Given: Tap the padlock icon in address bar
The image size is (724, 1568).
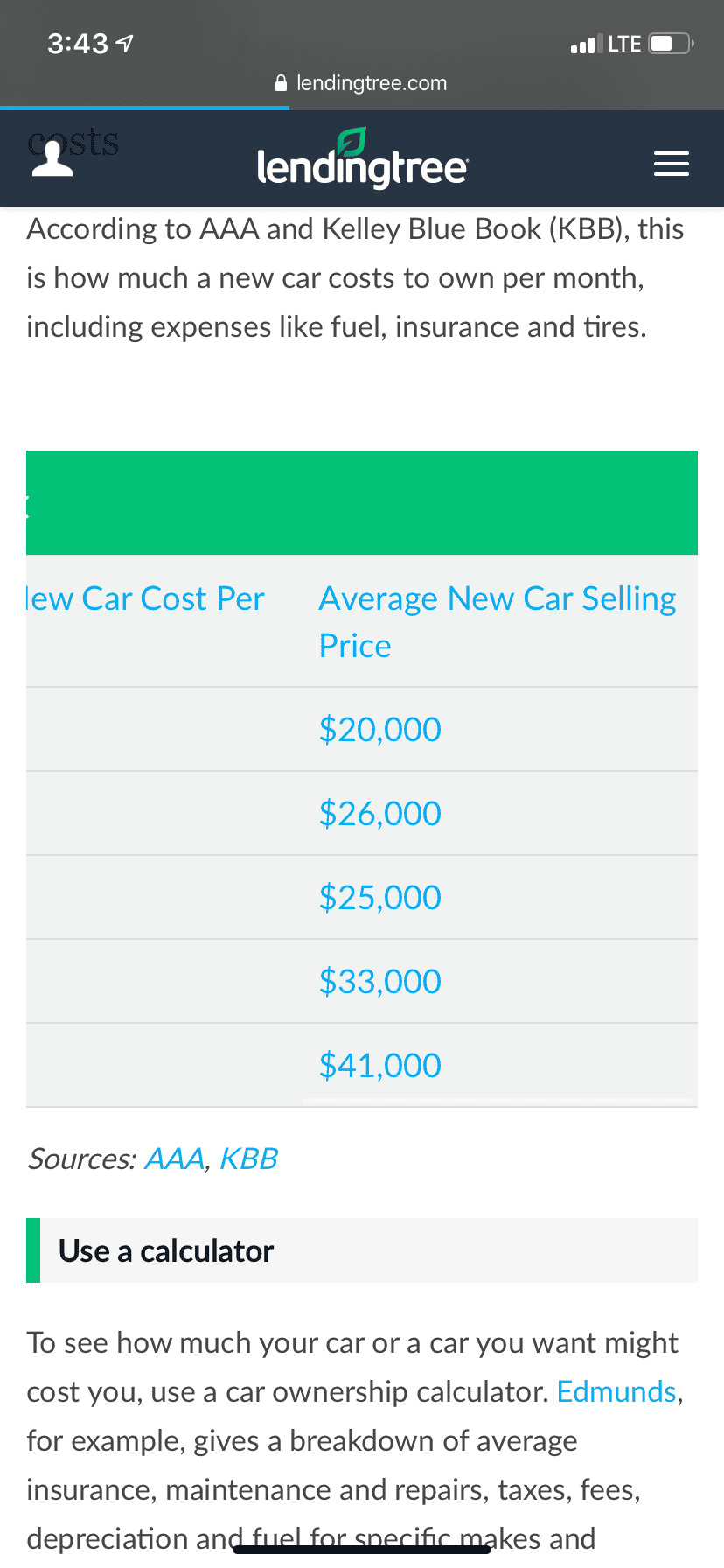Looking at the screenshot, I should (281, 83).
